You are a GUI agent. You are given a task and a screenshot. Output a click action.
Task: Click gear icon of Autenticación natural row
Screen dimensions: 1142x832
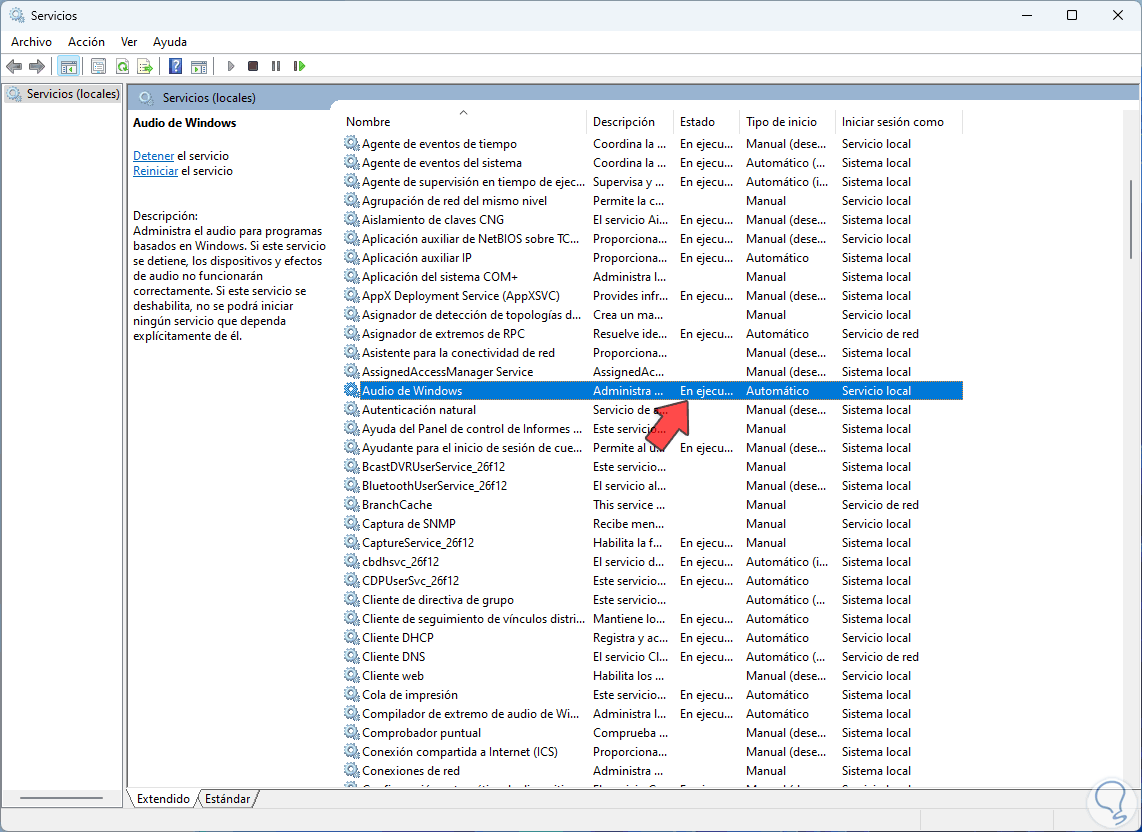(352, 409)
